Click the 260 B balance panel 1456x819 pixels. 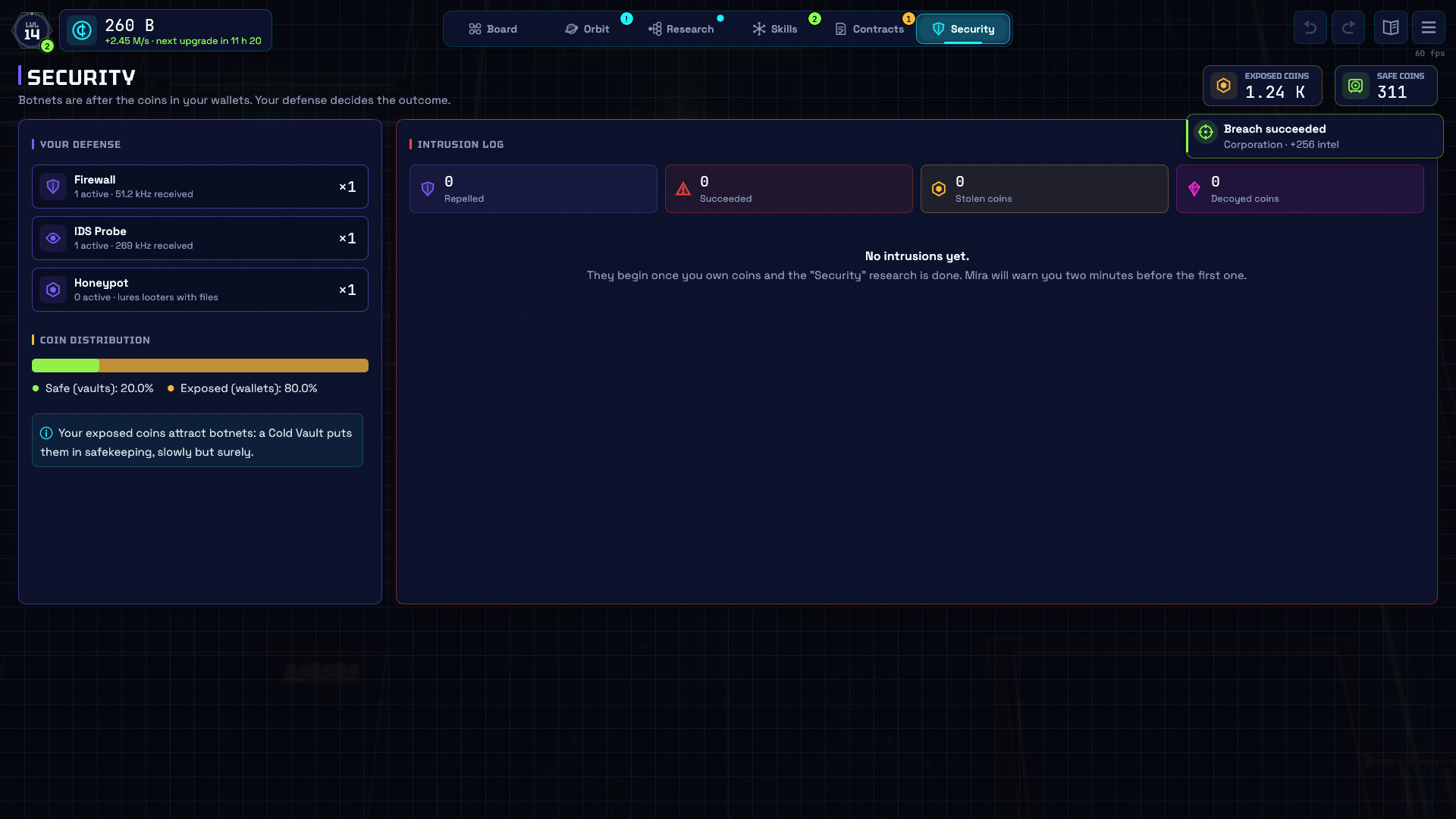(x=165, y=30)
